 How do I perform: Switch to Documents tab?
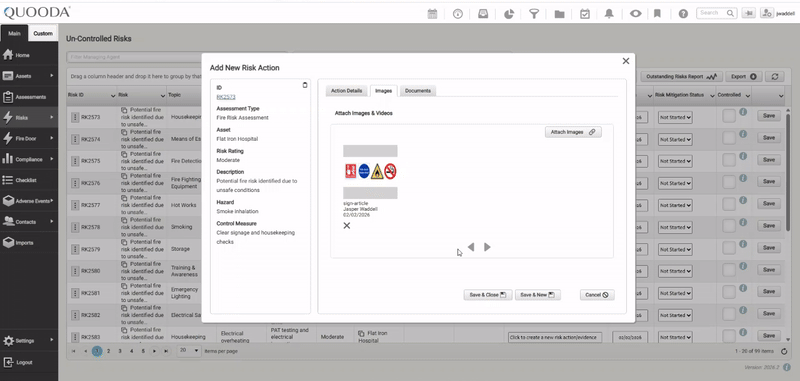coord(417,91)
